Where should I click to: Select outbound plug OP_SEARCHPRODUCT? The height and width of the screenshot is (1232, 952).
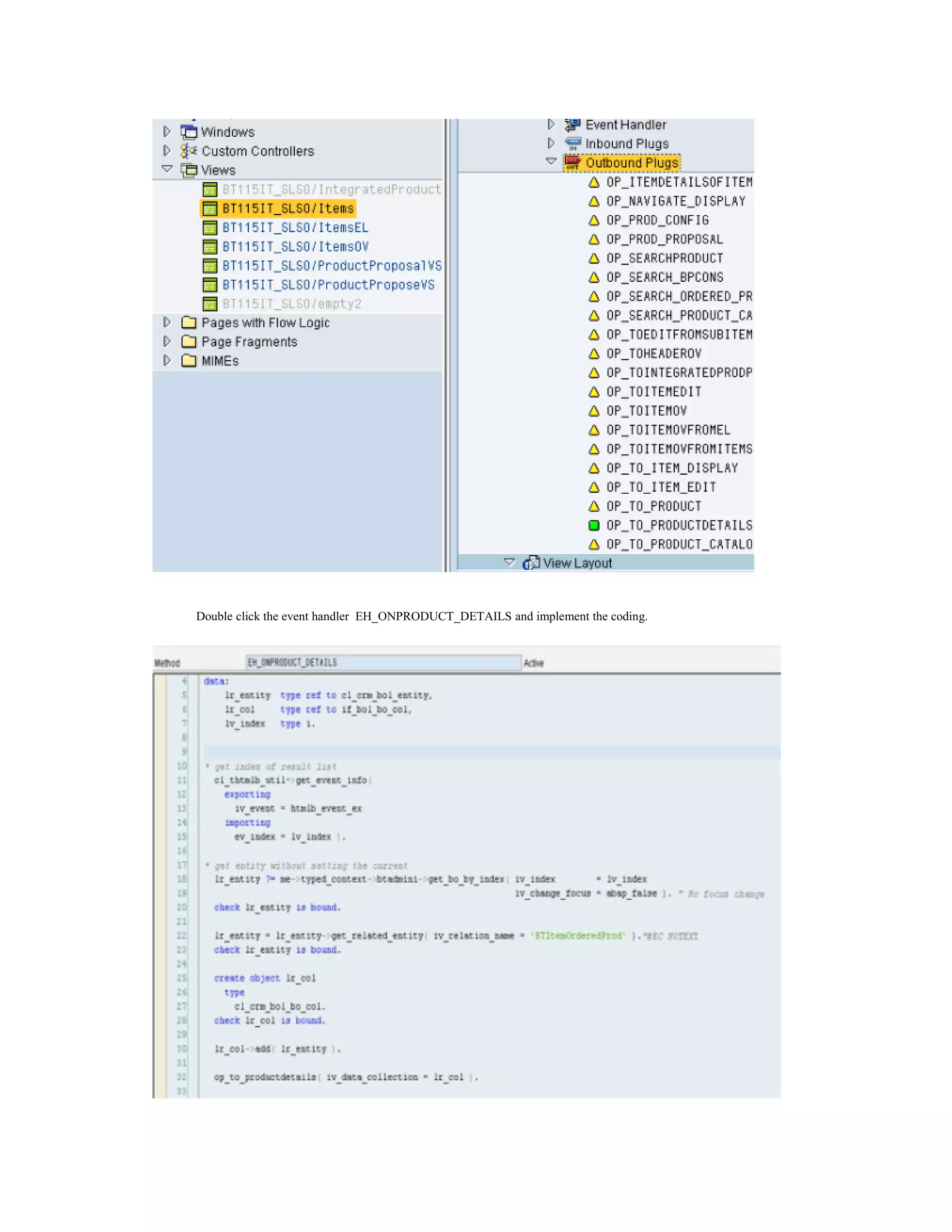point(664,258)
